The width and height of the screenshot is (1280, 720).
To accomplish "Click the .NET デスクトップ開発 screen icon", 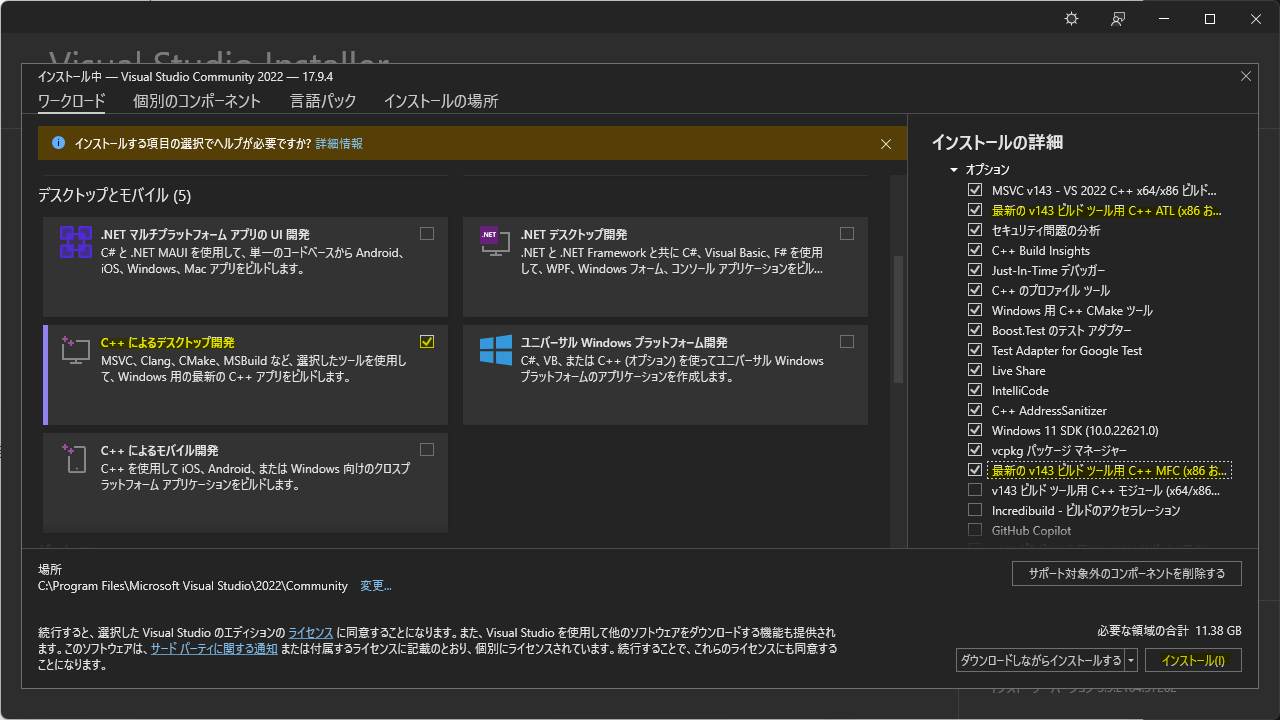I will coord(494,240).
